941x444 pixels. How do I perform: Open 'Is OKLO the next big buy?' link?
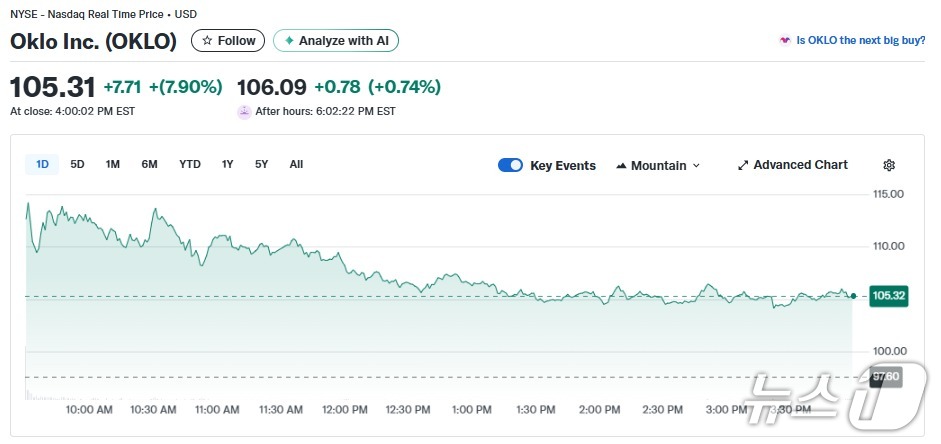click(860, 41)
